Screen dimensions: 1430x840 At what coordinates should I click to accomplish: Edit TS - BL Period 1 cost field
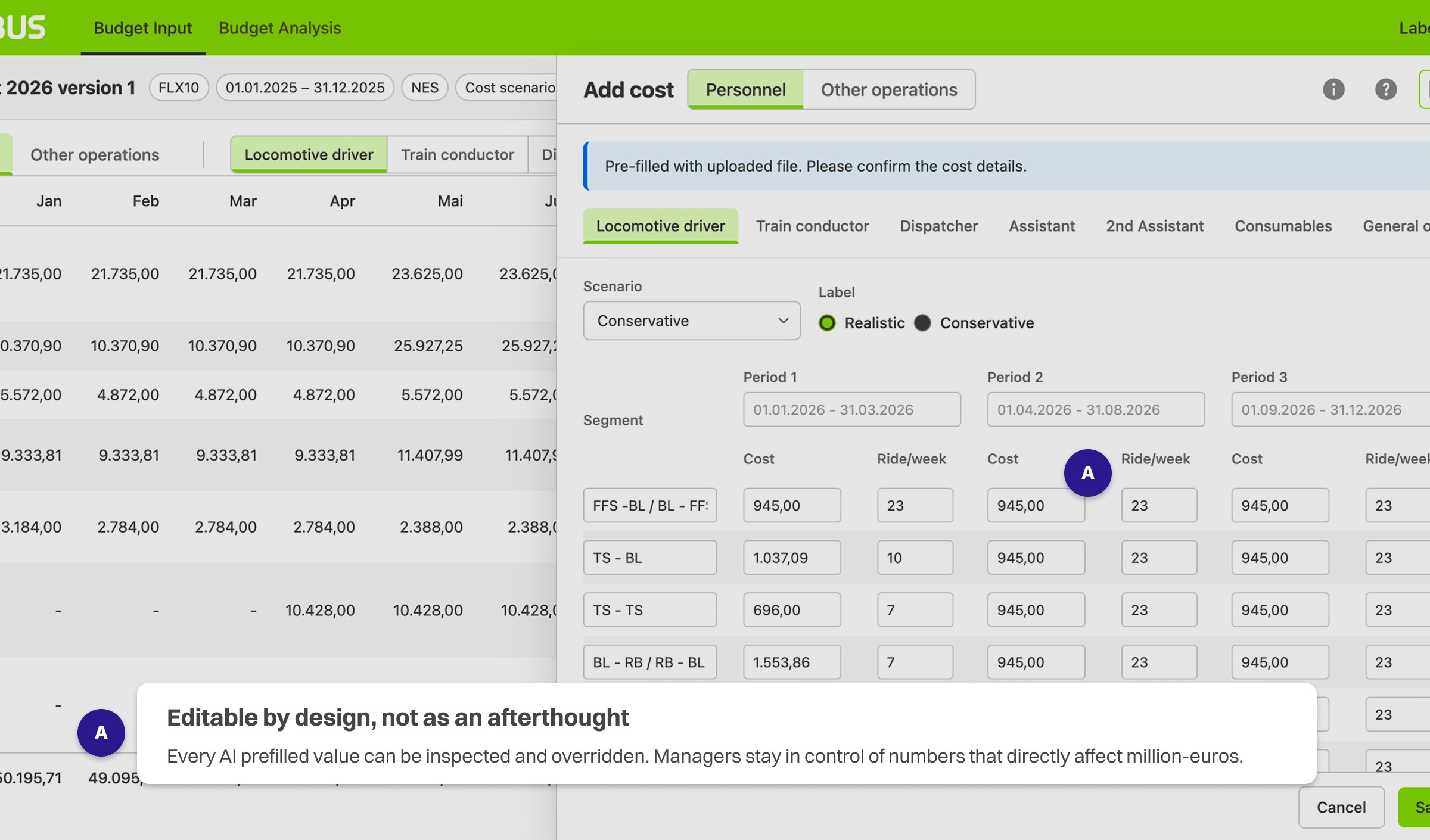(791, 558)
